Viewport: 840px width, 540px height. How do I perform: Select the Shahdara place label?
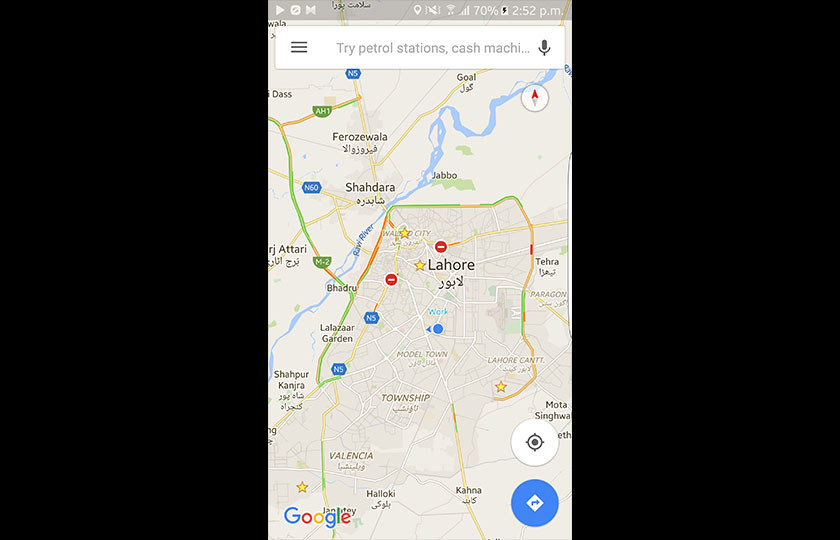[370, 188]
